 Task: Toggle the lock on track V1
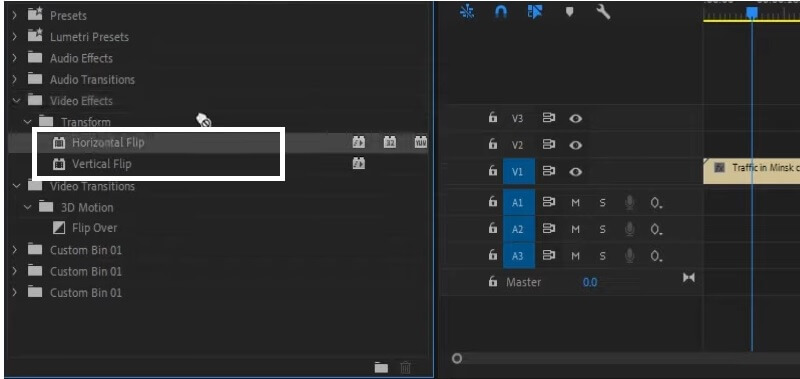point(492,171)
